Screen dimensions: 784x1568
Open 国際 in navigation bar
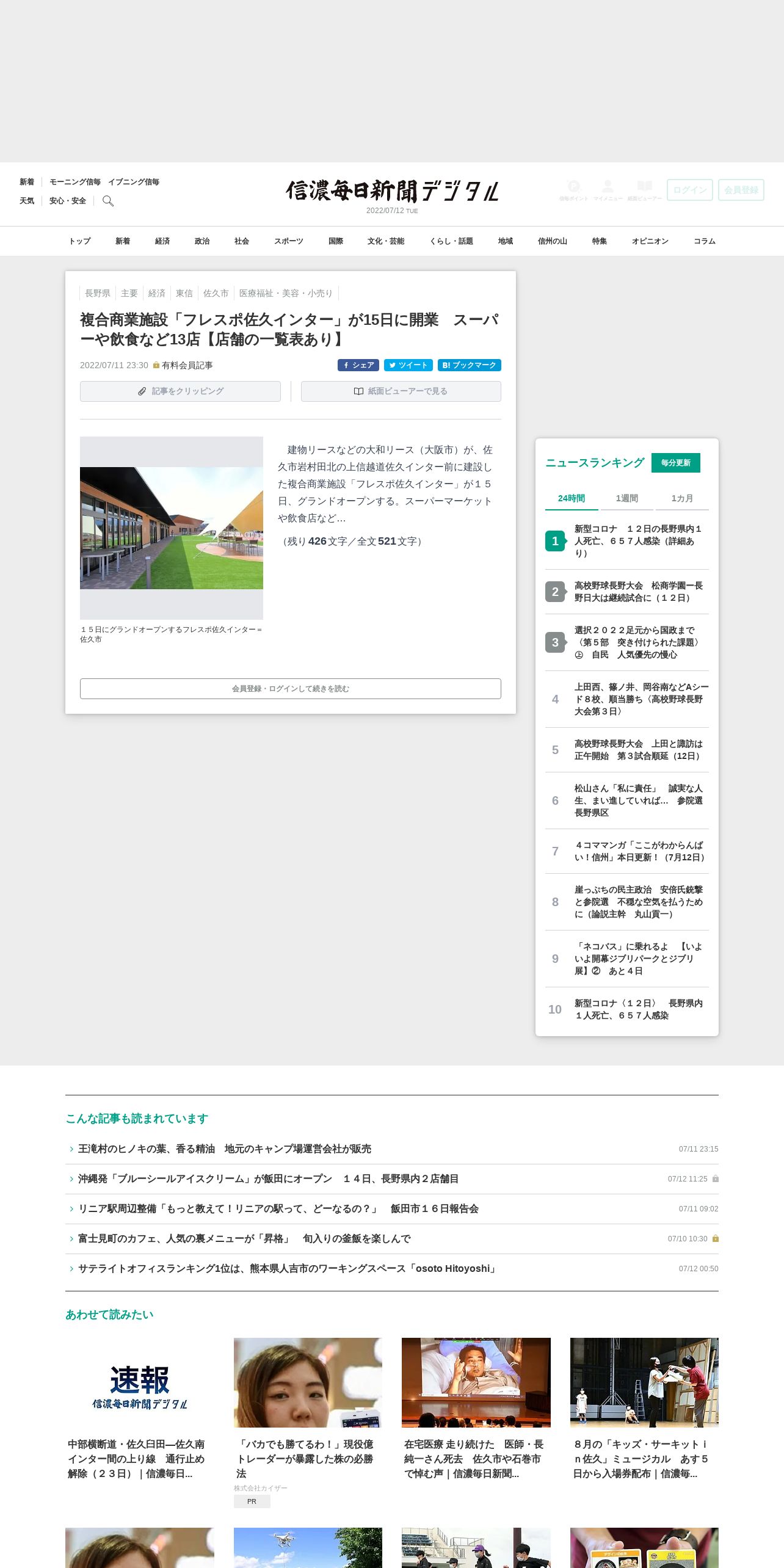(336, 241)
